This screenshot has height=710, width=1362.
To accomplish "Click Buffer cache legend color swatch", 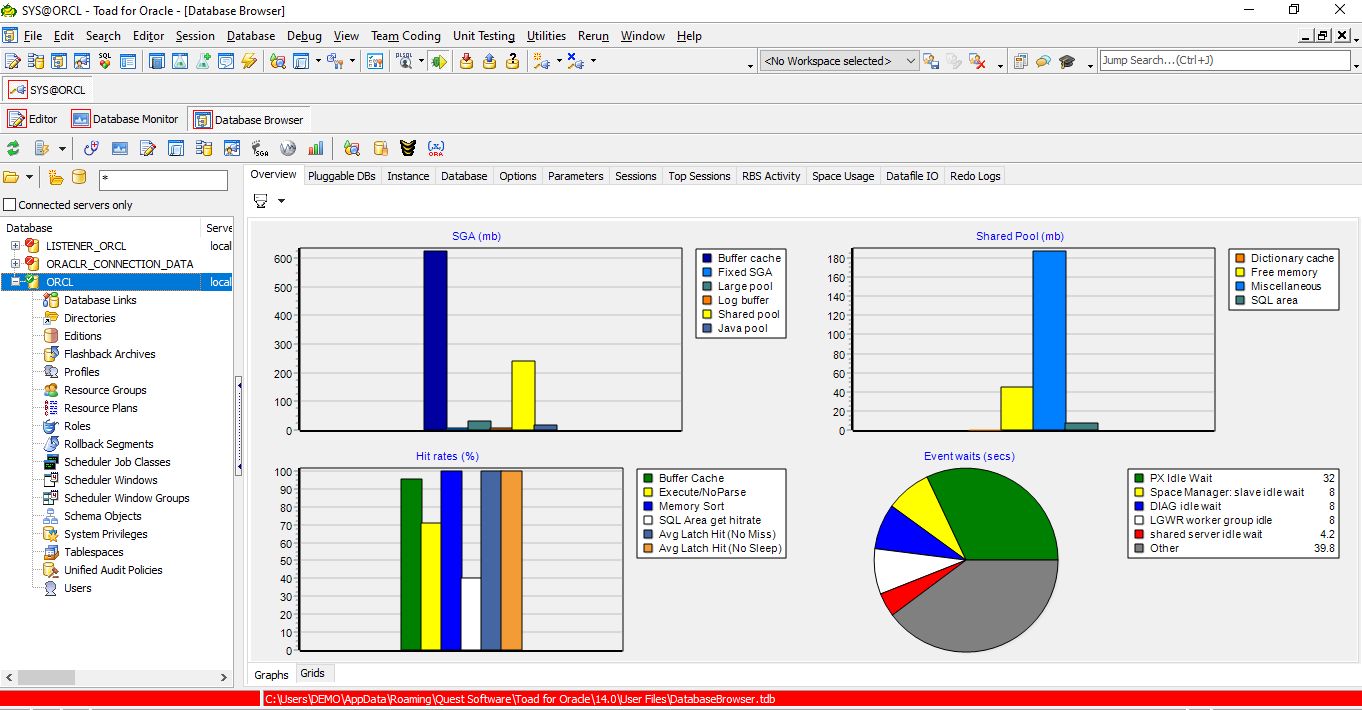I will [707, 258].
